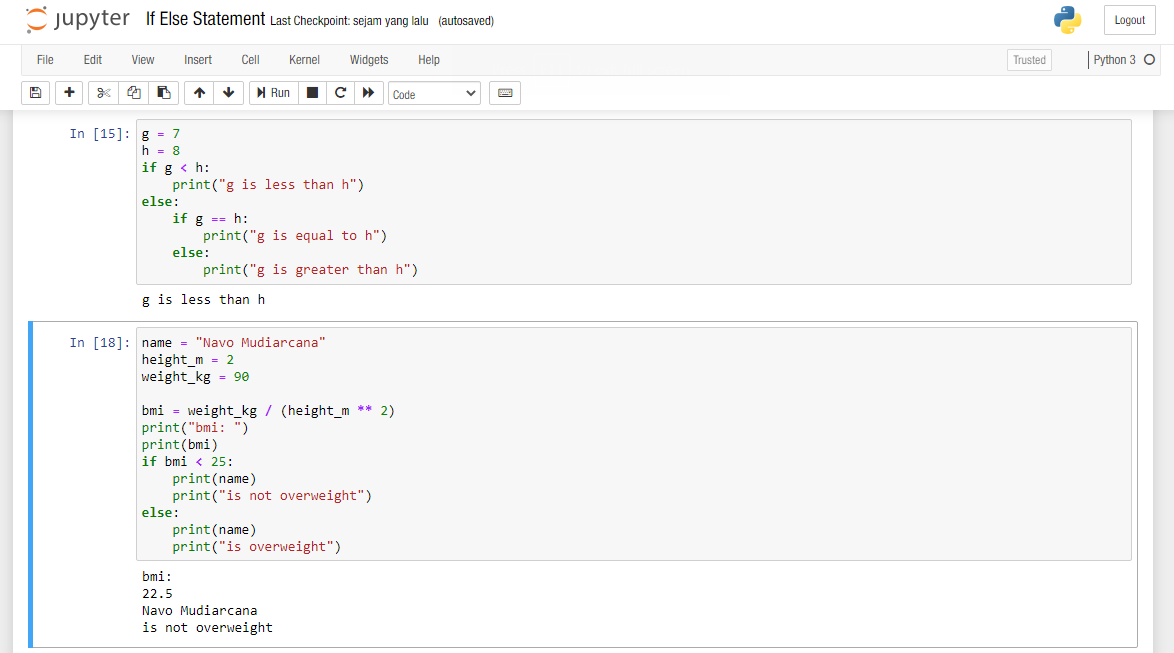Run the selected cell
Viewport: 1174px width, 653px height.
click(272, 92)
